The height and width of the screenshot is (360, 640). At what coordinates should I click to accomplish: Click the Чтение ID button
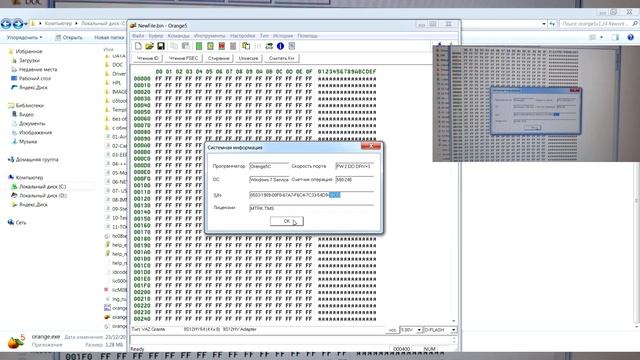[x=148, y=58]
